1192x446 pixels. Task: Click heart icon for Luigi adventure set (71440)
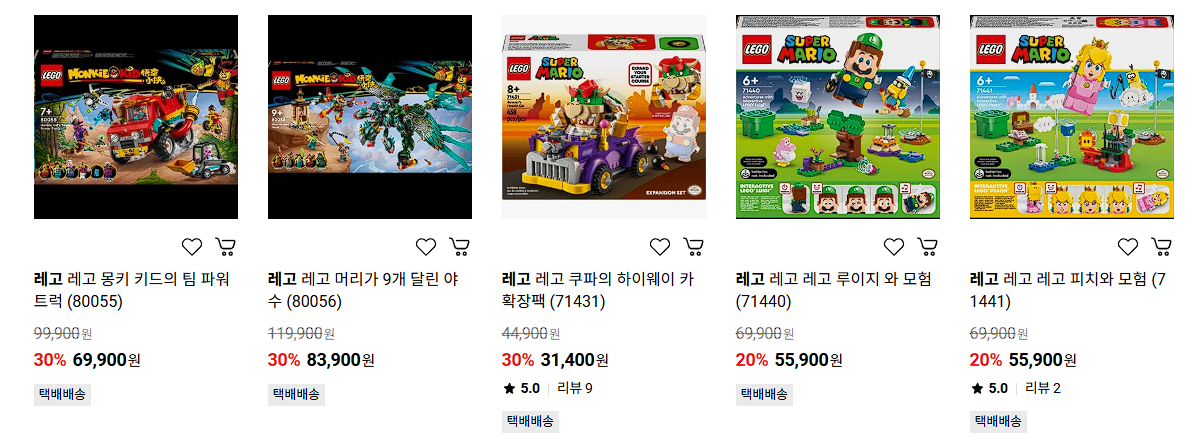(894, 246)
